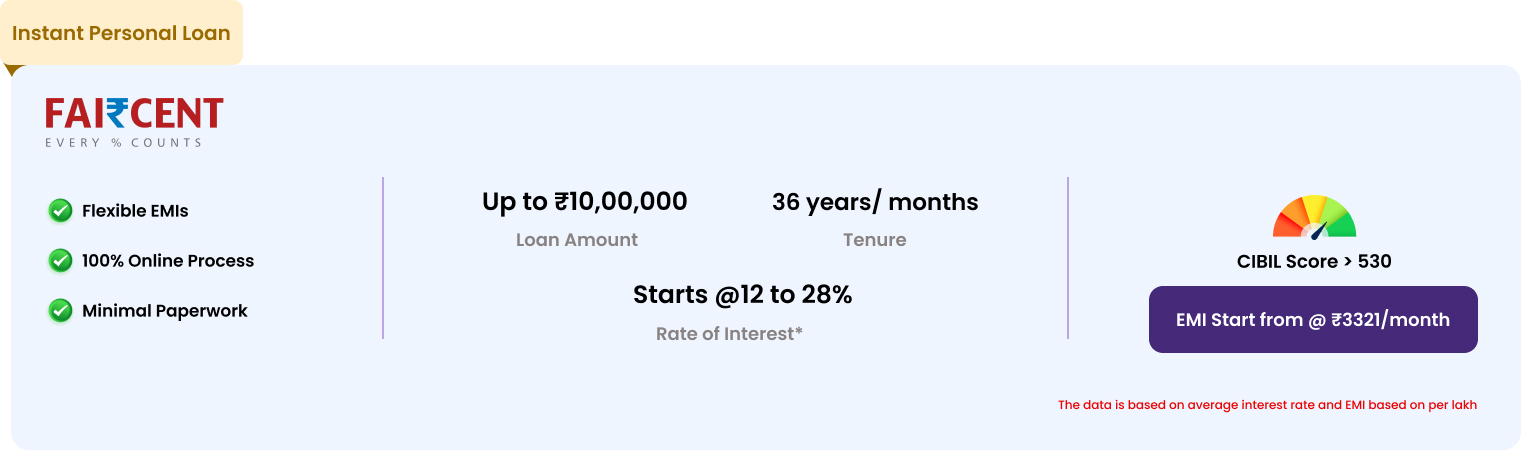The width and height of the screenshot is (1521, 450).
Task: Click the EVERY % COUNTS tagline
Action: click(x=123, y=143)
